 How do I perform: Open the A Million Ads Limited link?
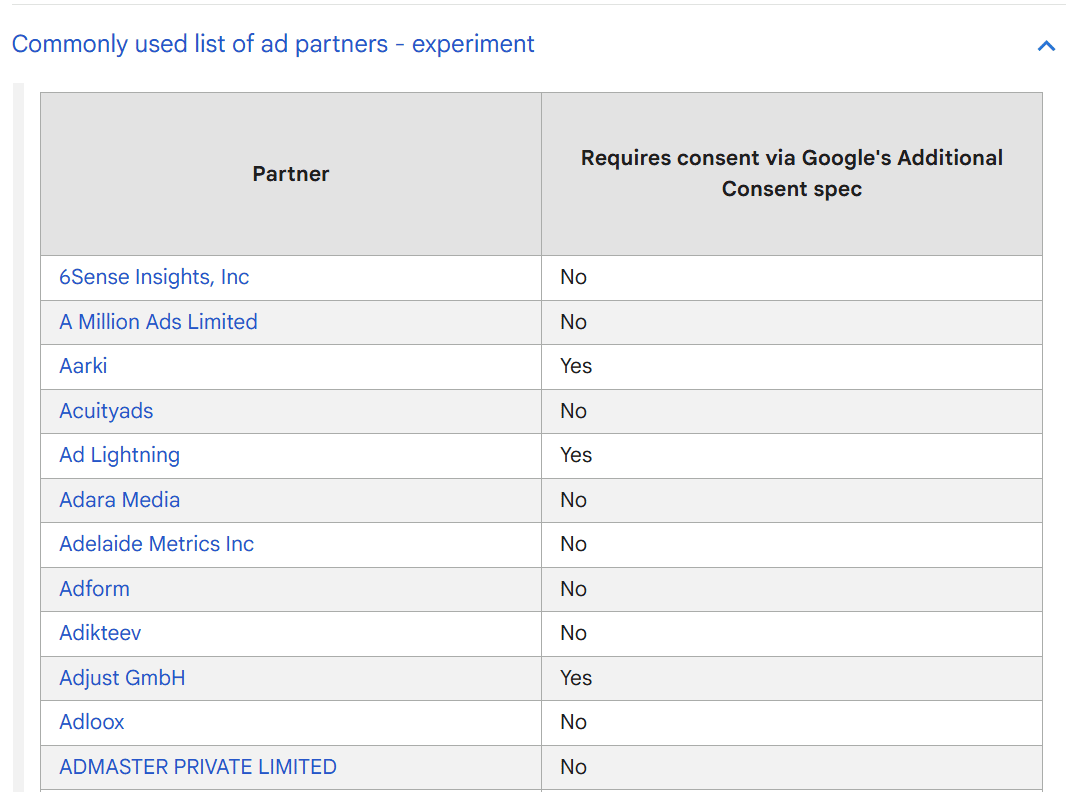pos(158,322)
